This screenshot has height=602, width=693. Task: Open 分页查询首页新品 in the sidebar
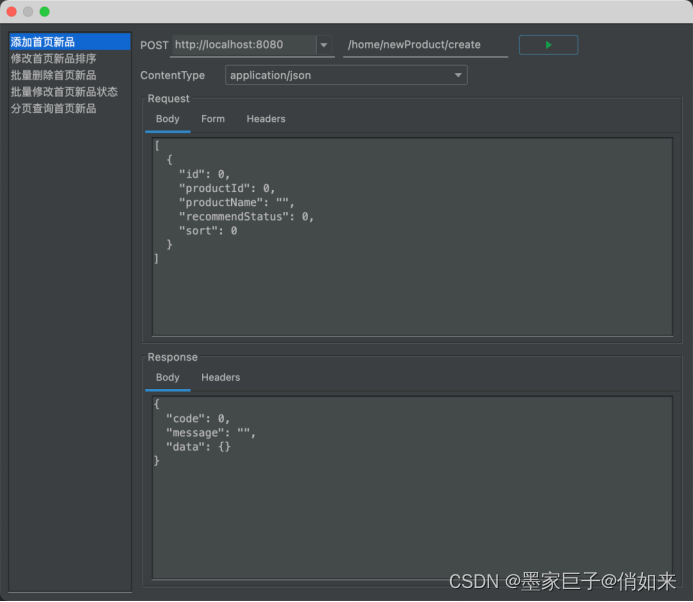(x=53, y=108)
